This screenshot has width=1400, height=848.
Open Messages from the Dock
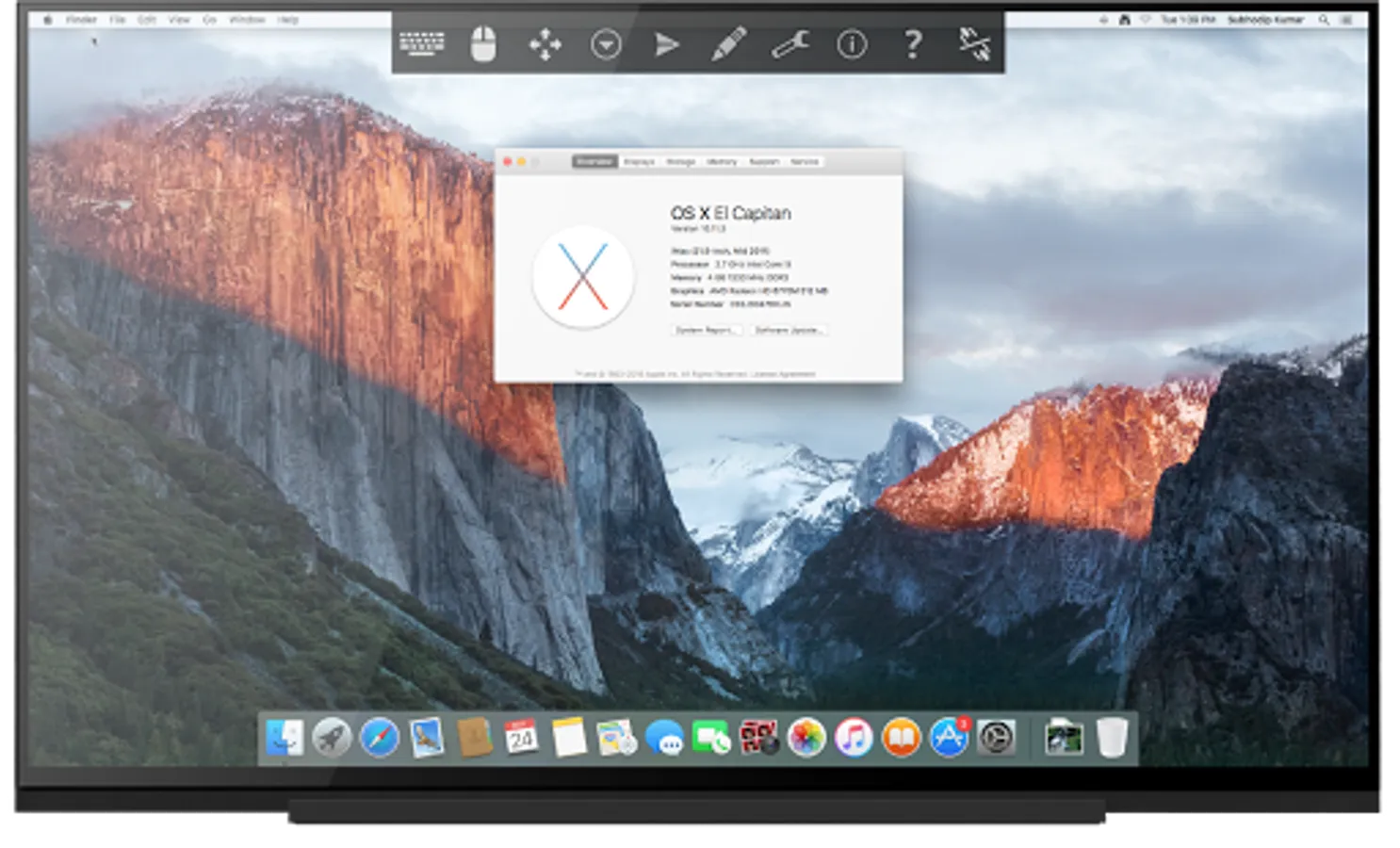coord(664,738)
